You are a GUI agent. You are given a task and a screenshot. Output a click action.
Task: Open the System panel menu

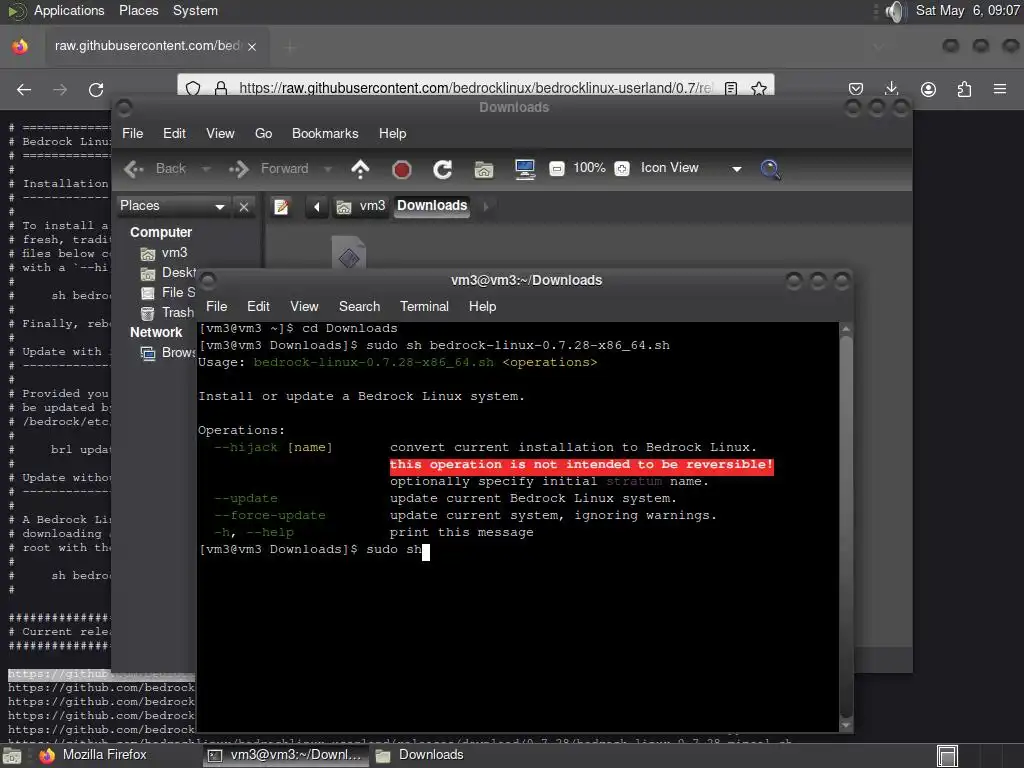pos(195,10)
